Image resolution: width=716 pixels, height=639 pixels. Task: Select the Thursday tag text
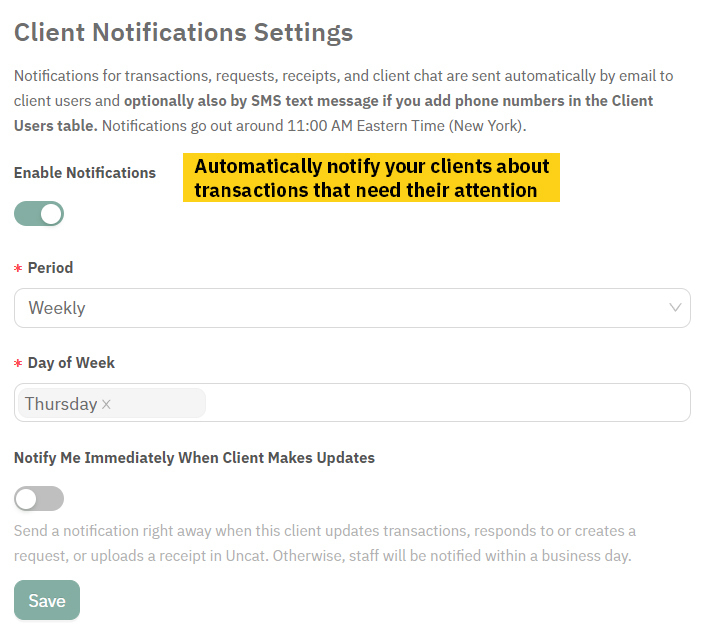[x=61, y=404]
